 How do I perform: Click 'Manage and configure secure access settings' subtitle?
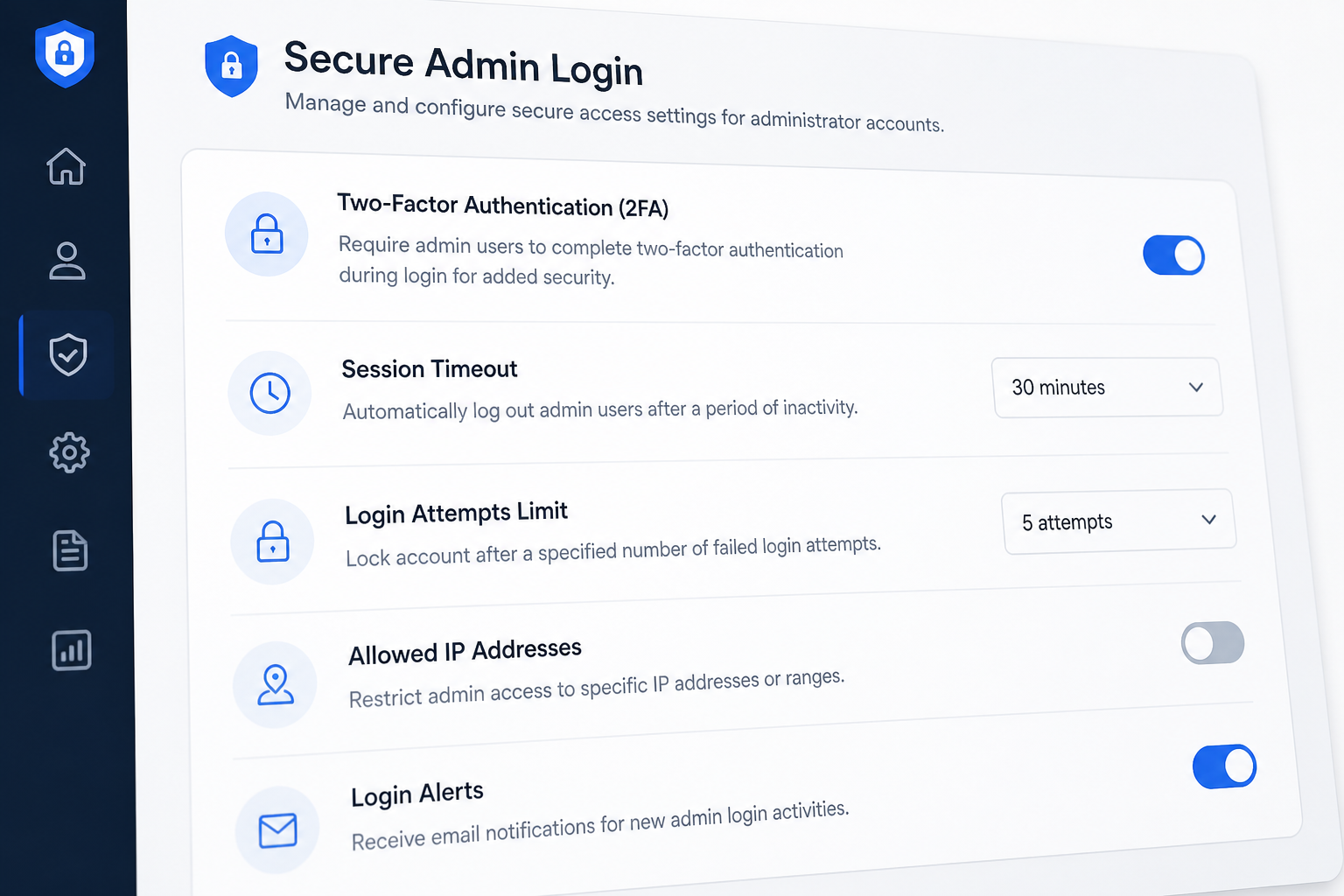tap(614, 114)
